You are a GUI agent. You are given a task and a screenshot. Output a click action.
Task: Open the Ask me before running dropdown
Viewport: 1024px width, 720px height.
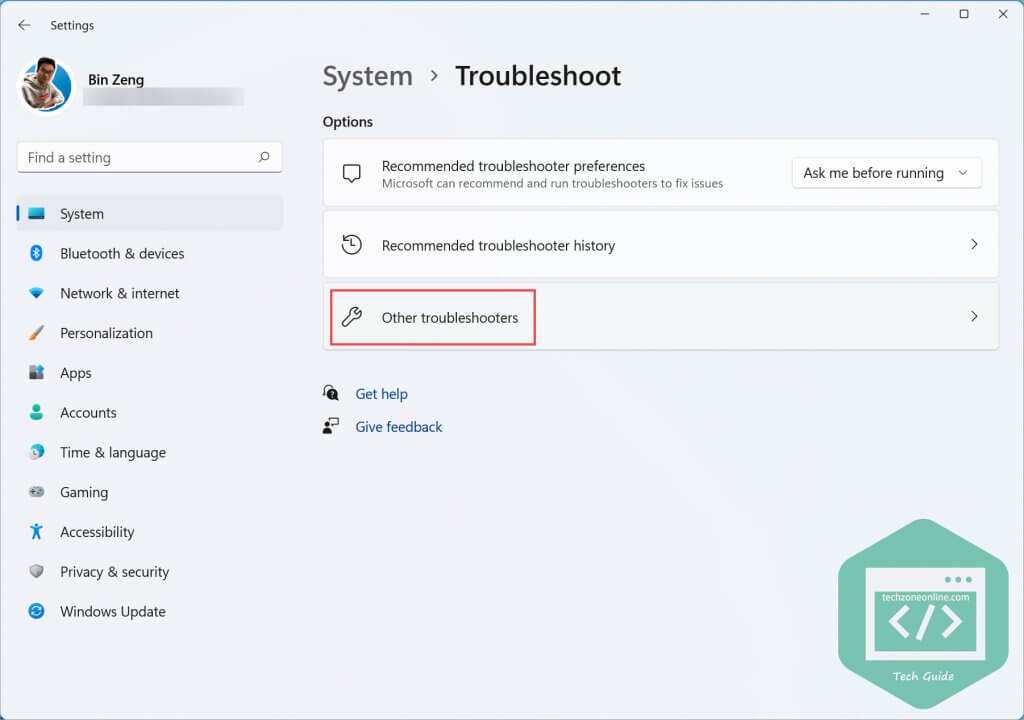pos(886,172)
